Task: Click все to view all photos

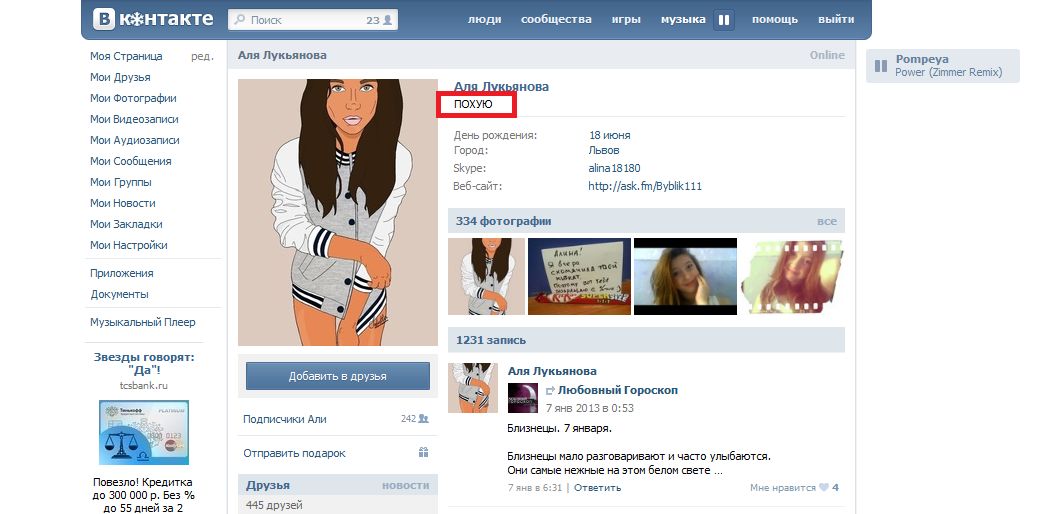Action: 827,221
